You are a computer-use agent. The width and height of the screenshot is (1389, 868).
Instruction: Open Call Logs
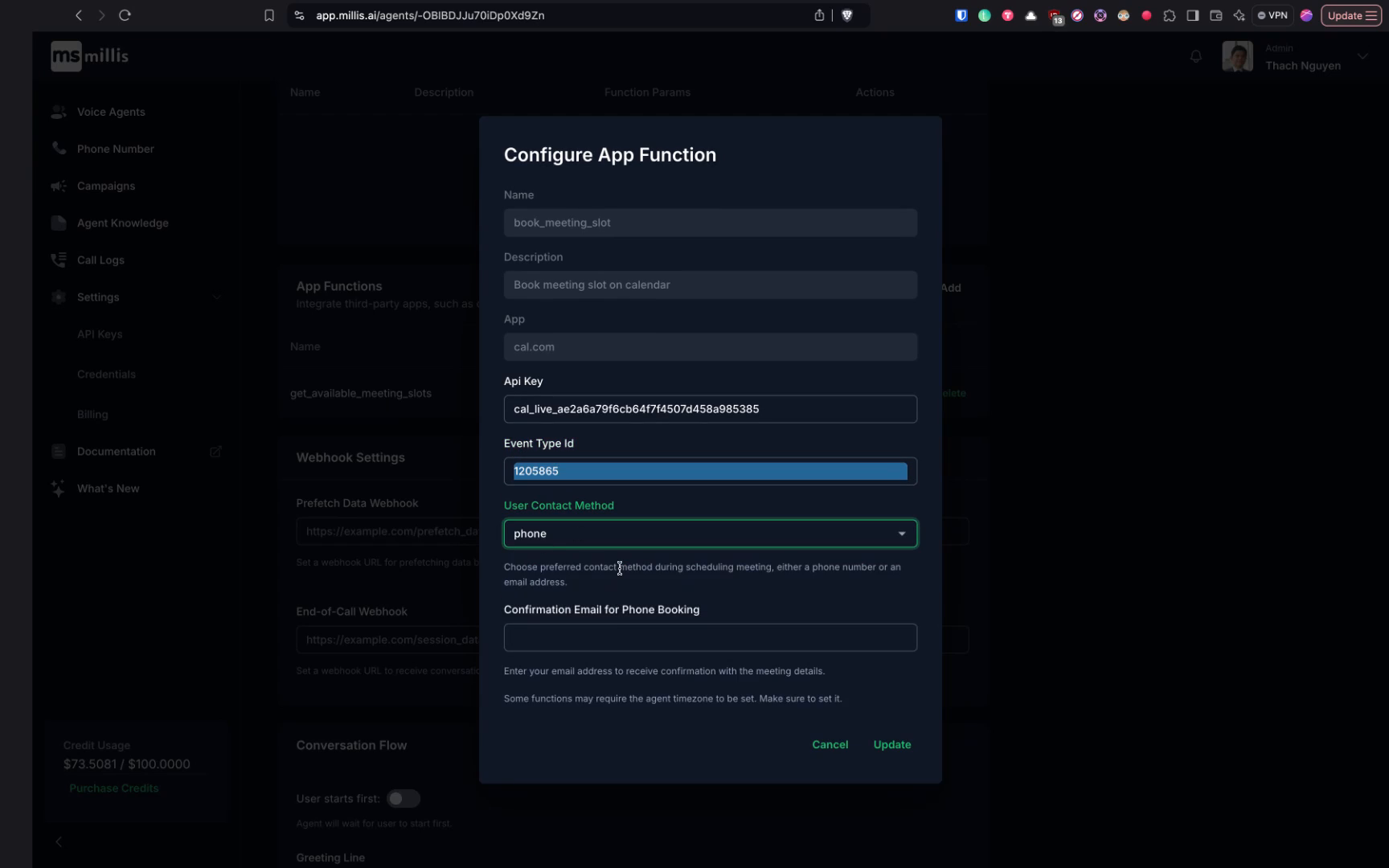click(100, 260)
